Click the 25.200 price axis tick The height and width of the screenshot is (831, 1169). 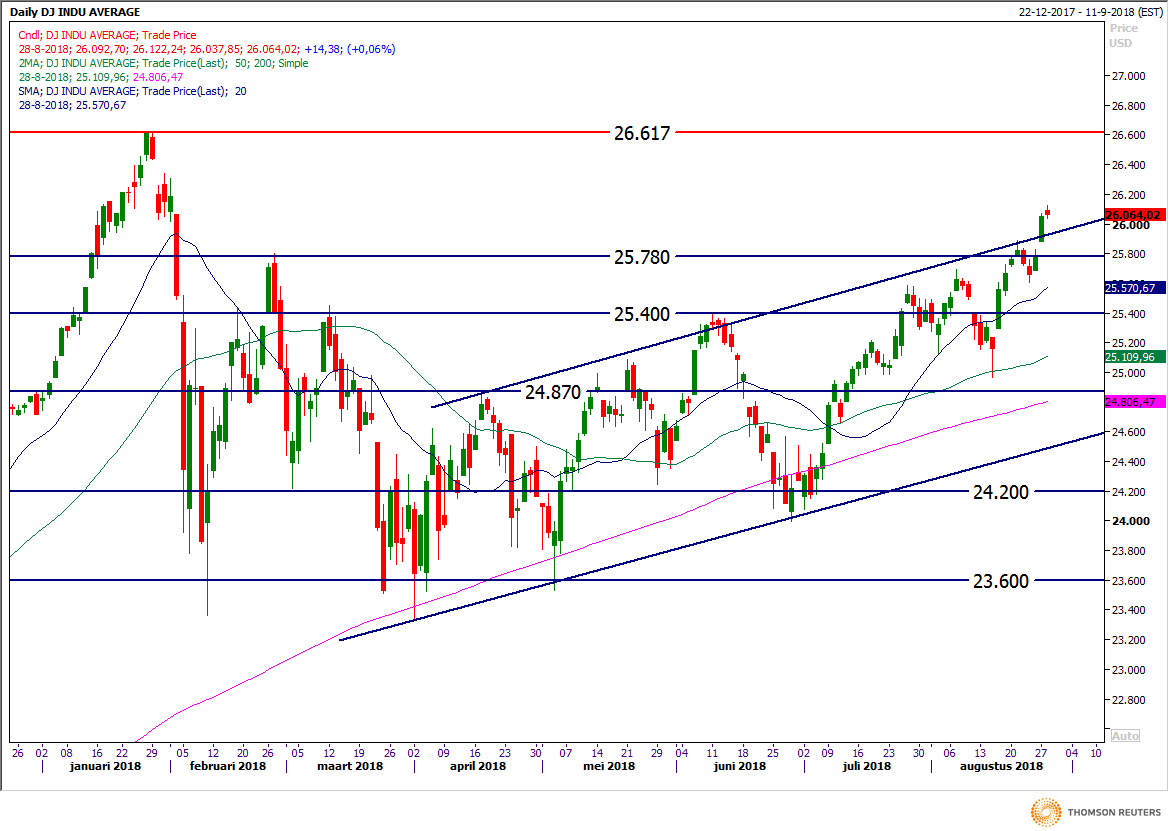click(1128, 343)
